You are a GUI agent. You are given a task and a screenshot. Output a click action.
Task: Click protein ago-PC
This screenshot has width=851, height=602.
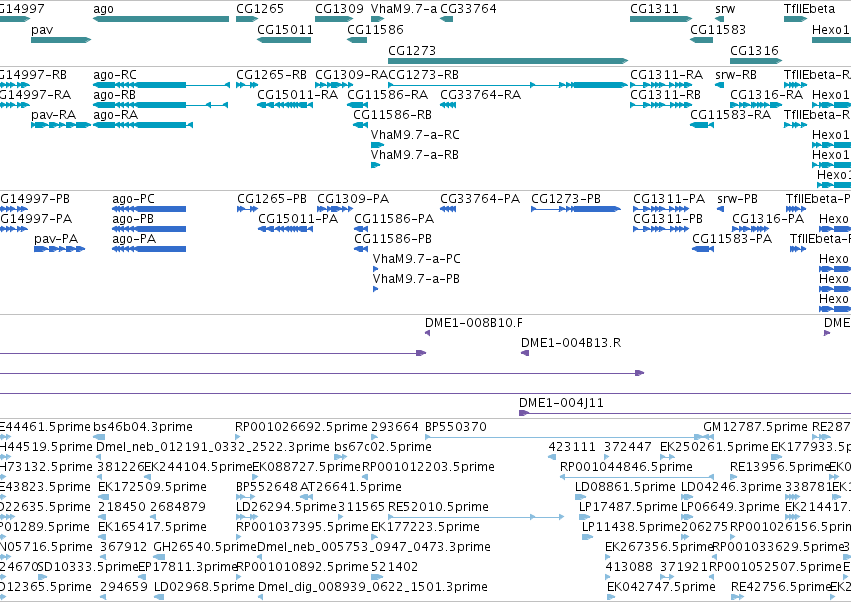point(133,199)
